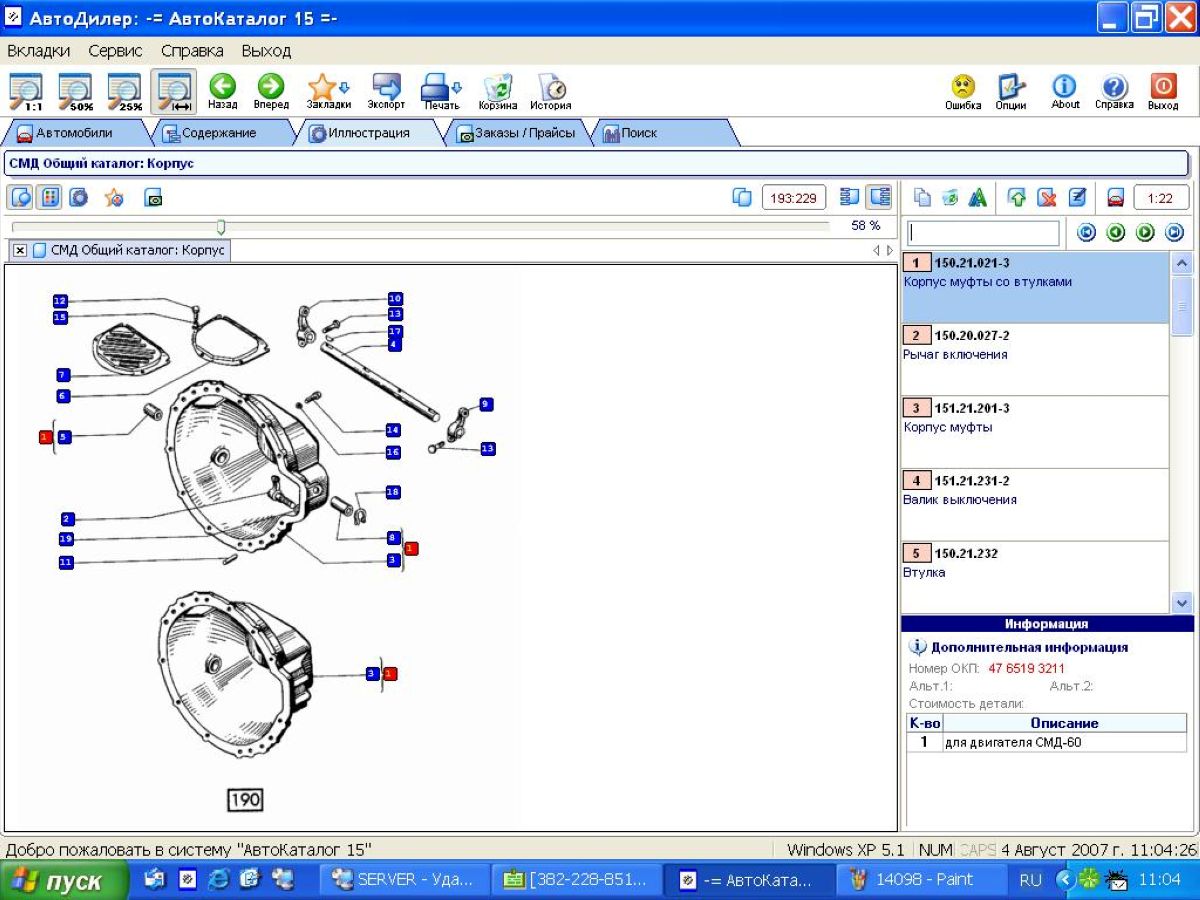Click the fit-to-width zoom icon
The image size is (1200, 900).
point(174,90)
